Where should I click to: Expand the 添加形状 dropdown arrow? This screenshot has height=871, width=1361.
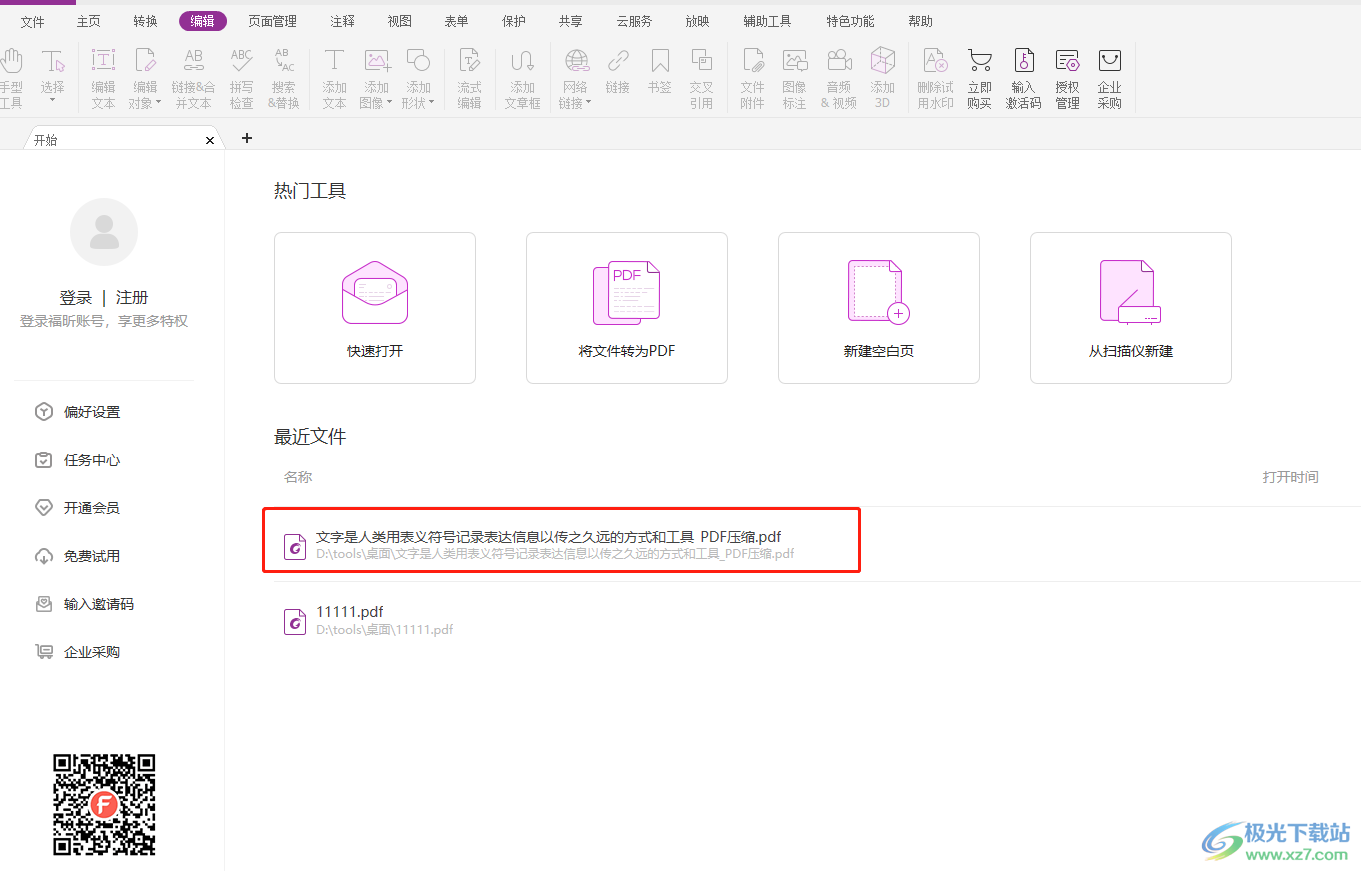(x=431, y=103)
